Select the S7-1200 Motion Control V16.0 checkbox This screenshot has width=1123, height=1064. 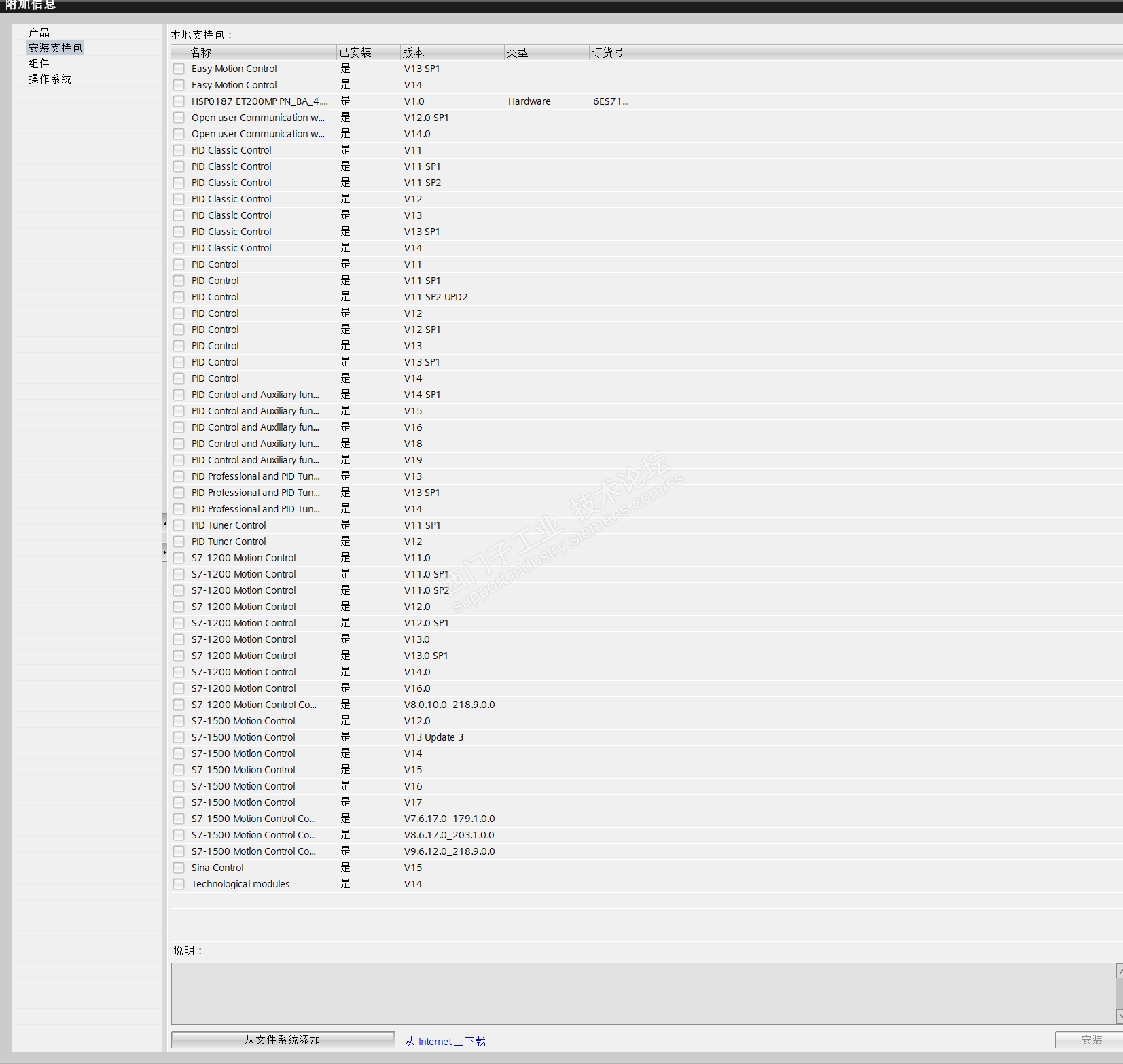179,688
